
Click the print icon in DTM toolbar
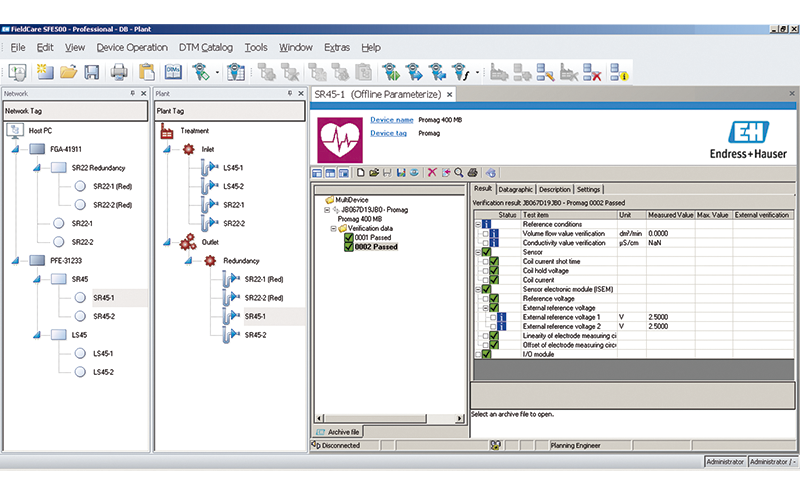click(472, 172)
